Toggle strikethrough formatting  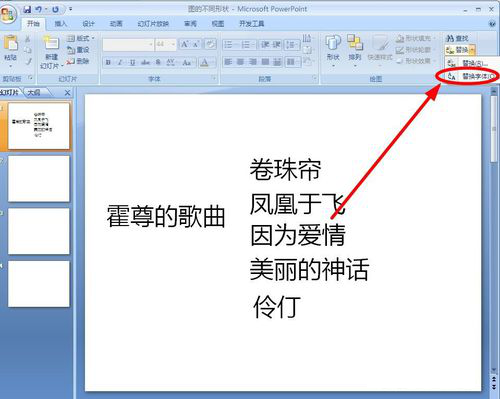[x=145, y=62]
